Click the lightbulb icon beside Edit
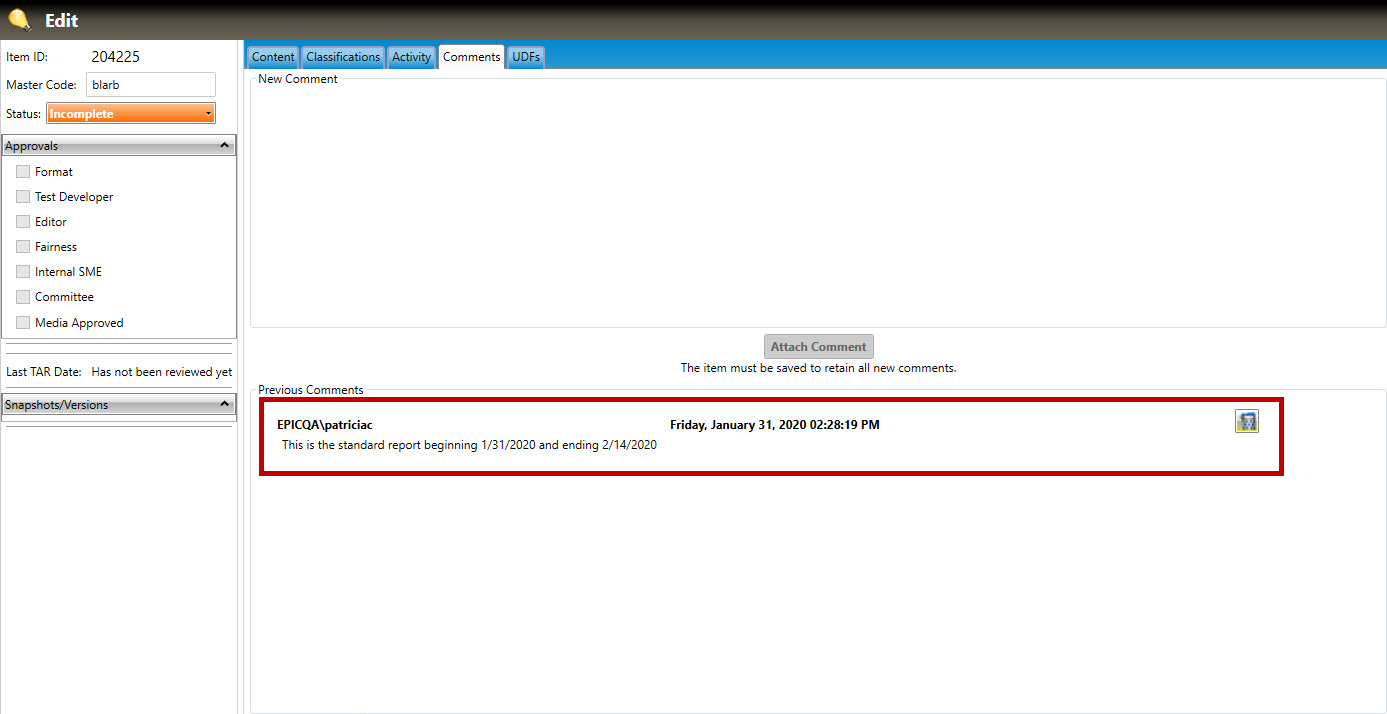Image resolution: width=1387 pixels, height=714 pixels. 19,19
